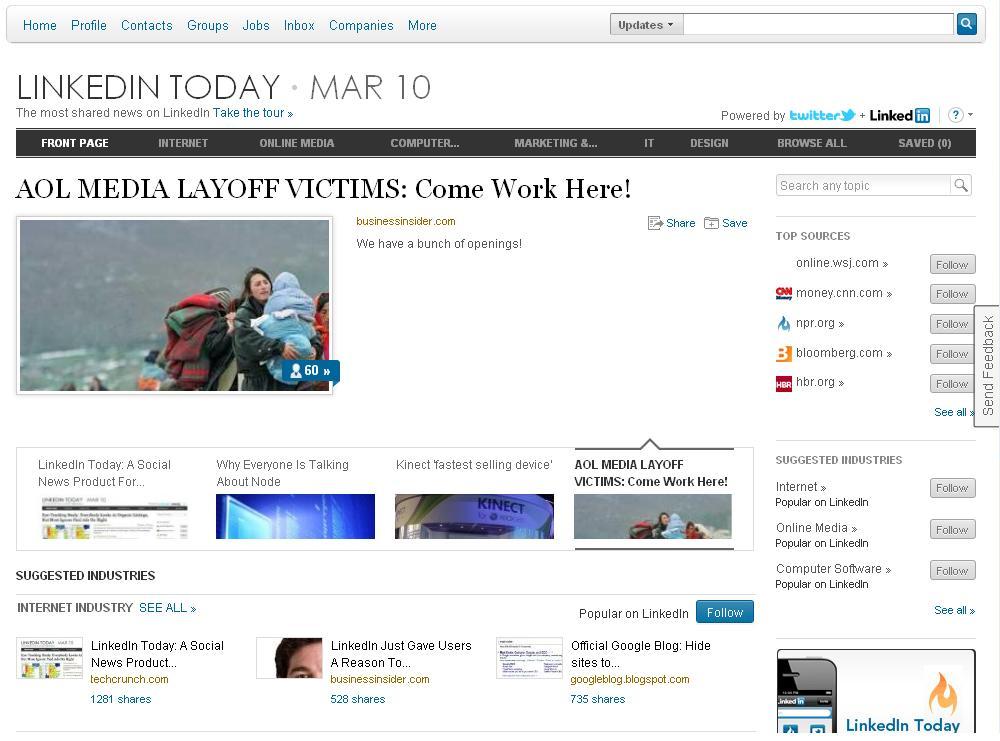
Task: Expand the More menu in the top navigation
Action: [x=422, y=25]
